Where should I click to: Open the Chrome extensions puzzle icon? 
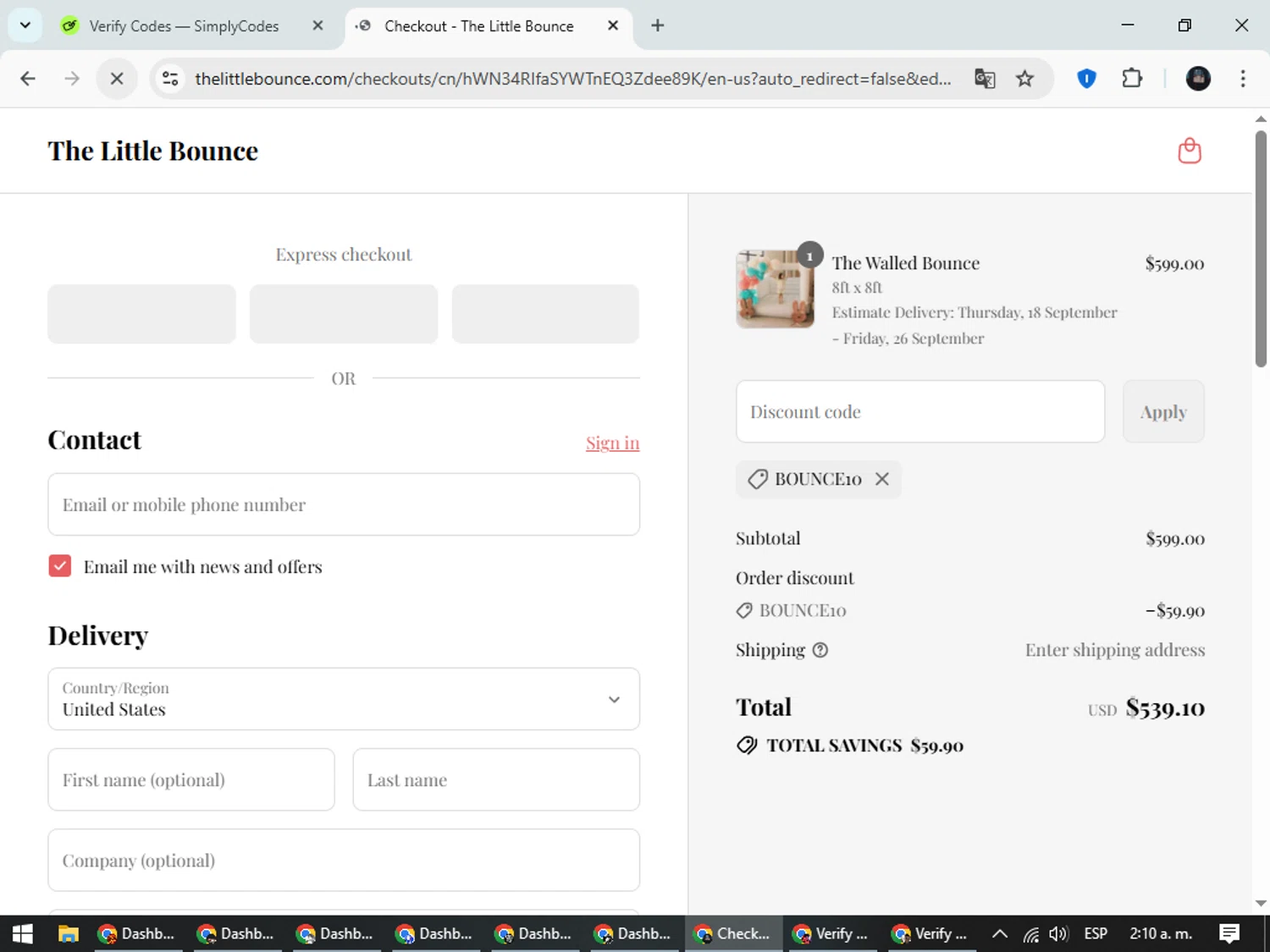coord(1132,79)
